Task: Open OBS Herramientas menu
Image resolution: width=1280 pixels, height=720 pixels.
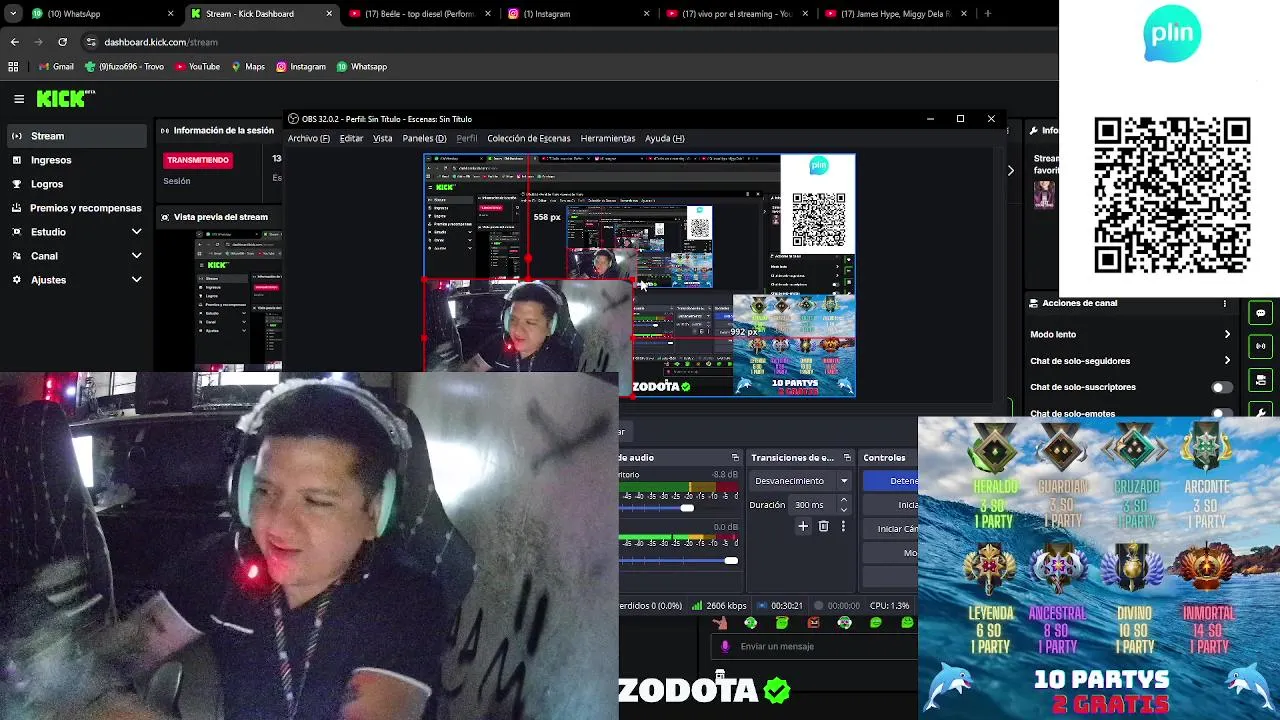Action: click(608, 139)
